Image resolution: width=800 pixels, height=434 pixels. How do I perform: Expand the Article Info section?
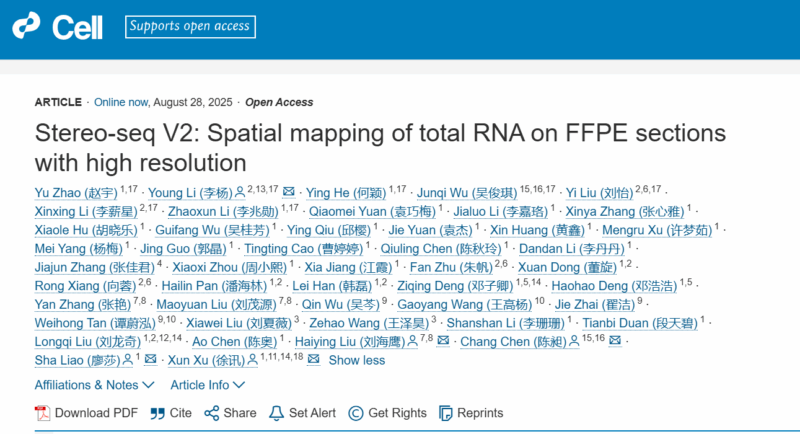(208, 385)
